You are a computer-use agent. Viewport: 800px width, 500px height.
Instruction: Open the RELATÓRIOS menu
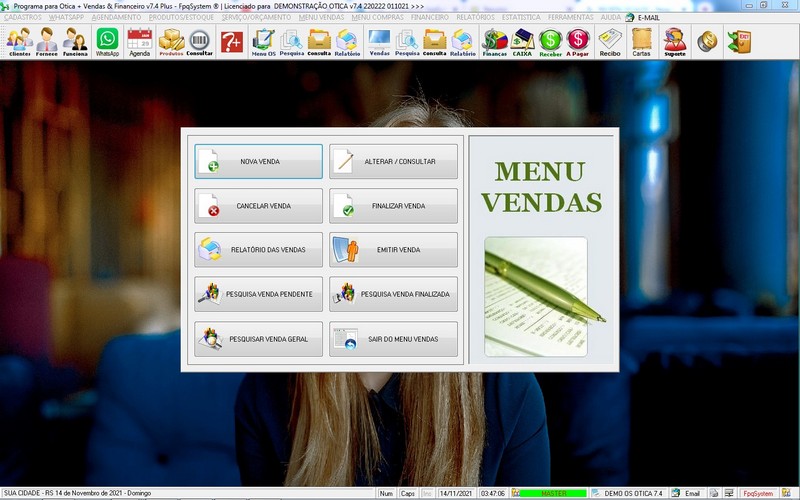point(476,17)
